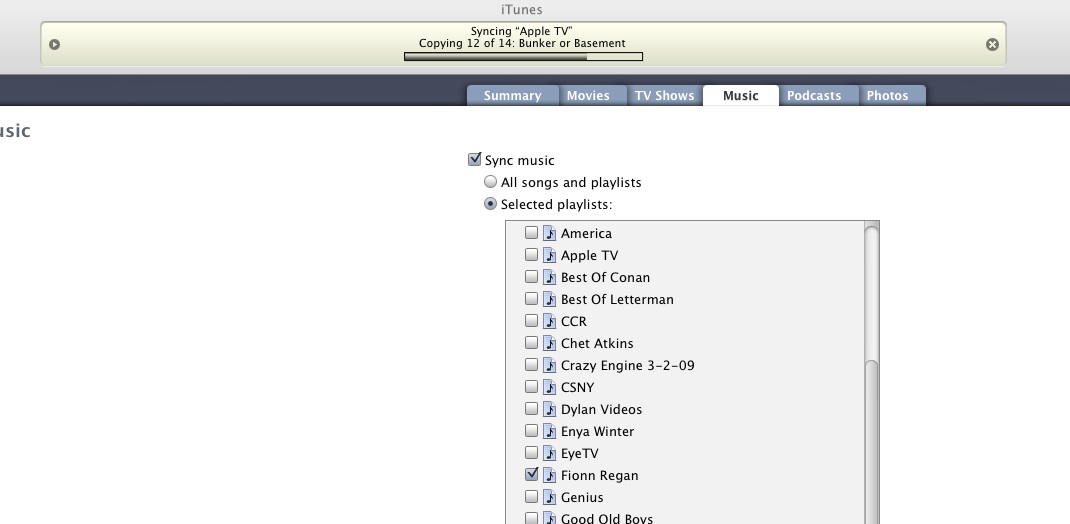Select the Chet Atkins playlist name
Screen dimensions: 1070x524
click(x=597, y=343)
